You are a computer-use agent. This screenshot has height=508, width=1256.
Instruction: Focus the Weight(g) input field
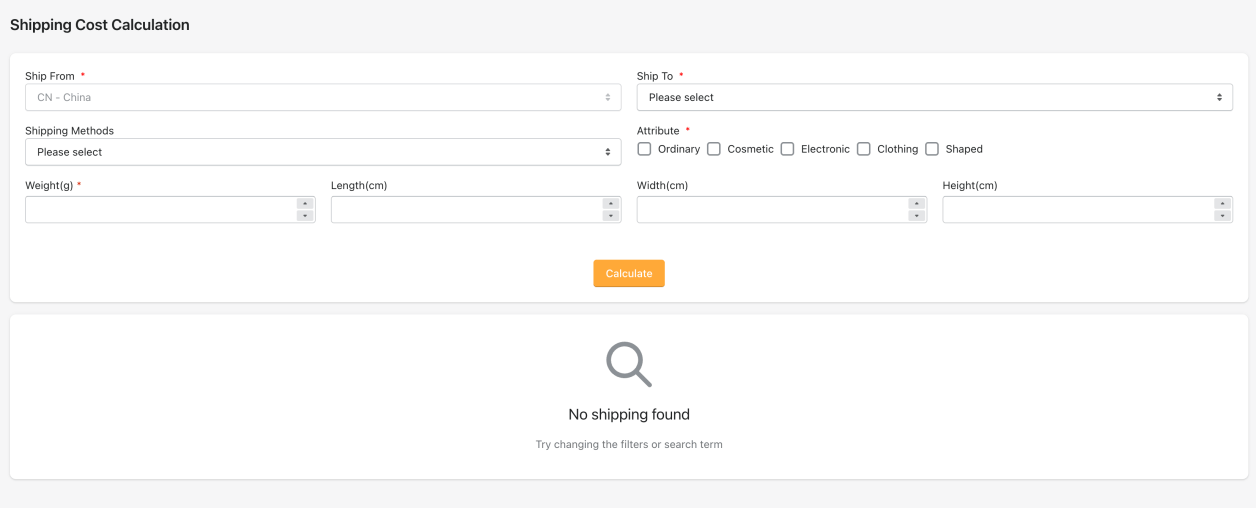click(x=170, y=209)
